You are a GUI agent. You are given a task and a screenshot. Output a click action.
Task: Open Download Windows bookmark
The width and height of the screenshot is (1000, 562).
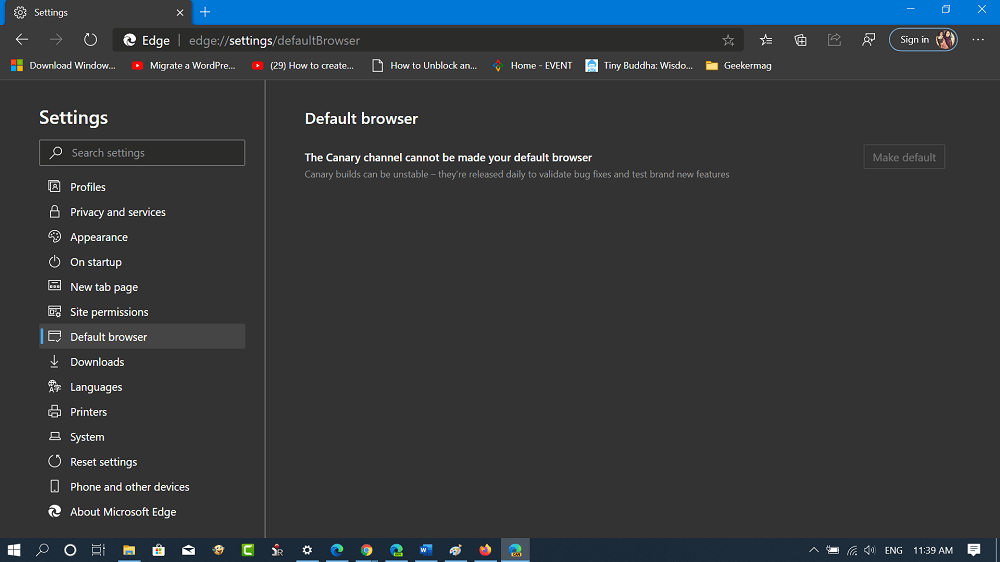point(63,65)
